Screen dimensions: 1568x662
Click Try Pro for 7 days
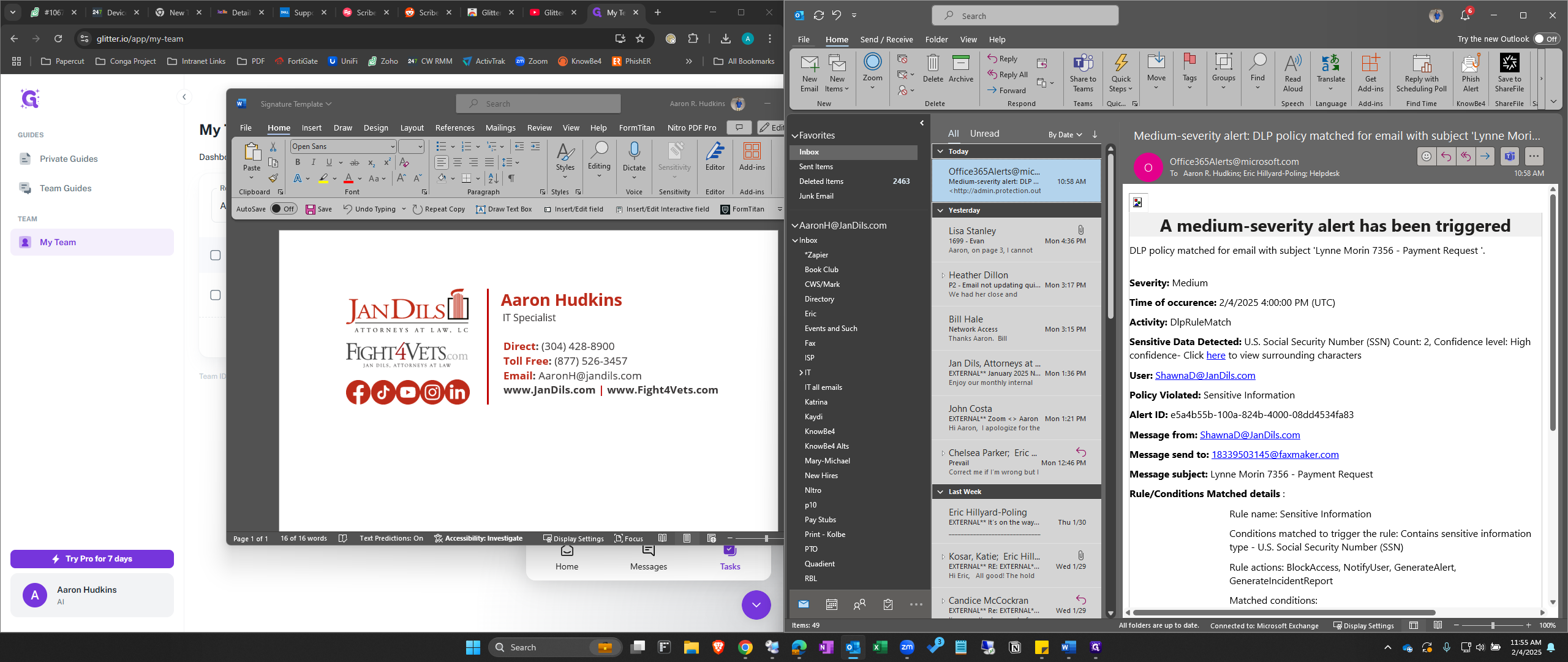92,558
